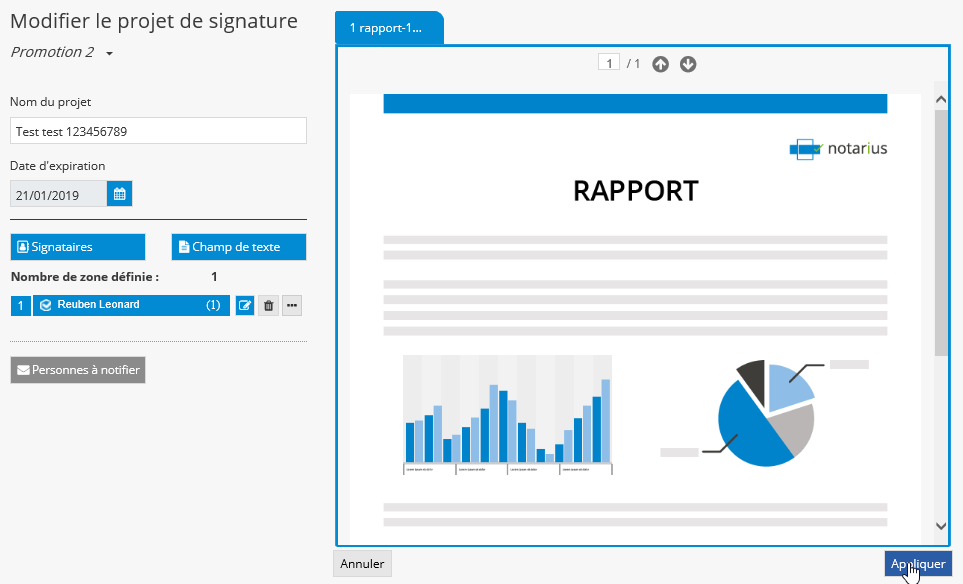Viewport: 963px width, 584px height.
Task: Edit signer Reuben Leonard
Action: click(245, 306)
